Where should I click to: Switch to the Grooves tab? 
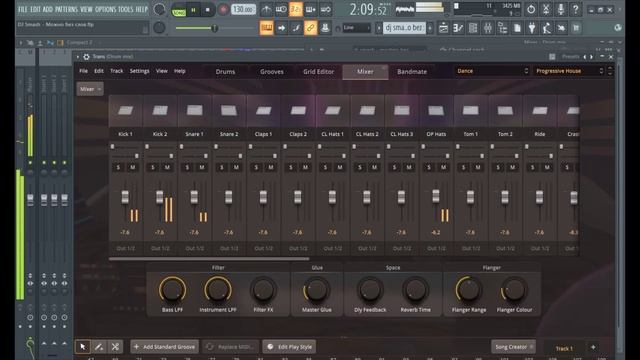click(x=272, y=71)
